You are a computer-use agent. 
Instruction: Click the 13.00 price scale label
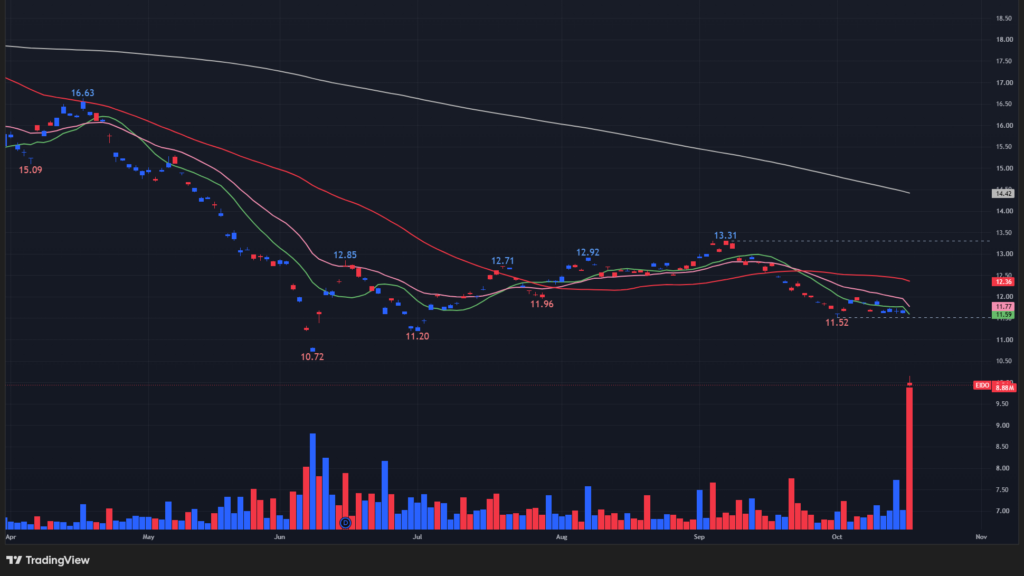1004,254
